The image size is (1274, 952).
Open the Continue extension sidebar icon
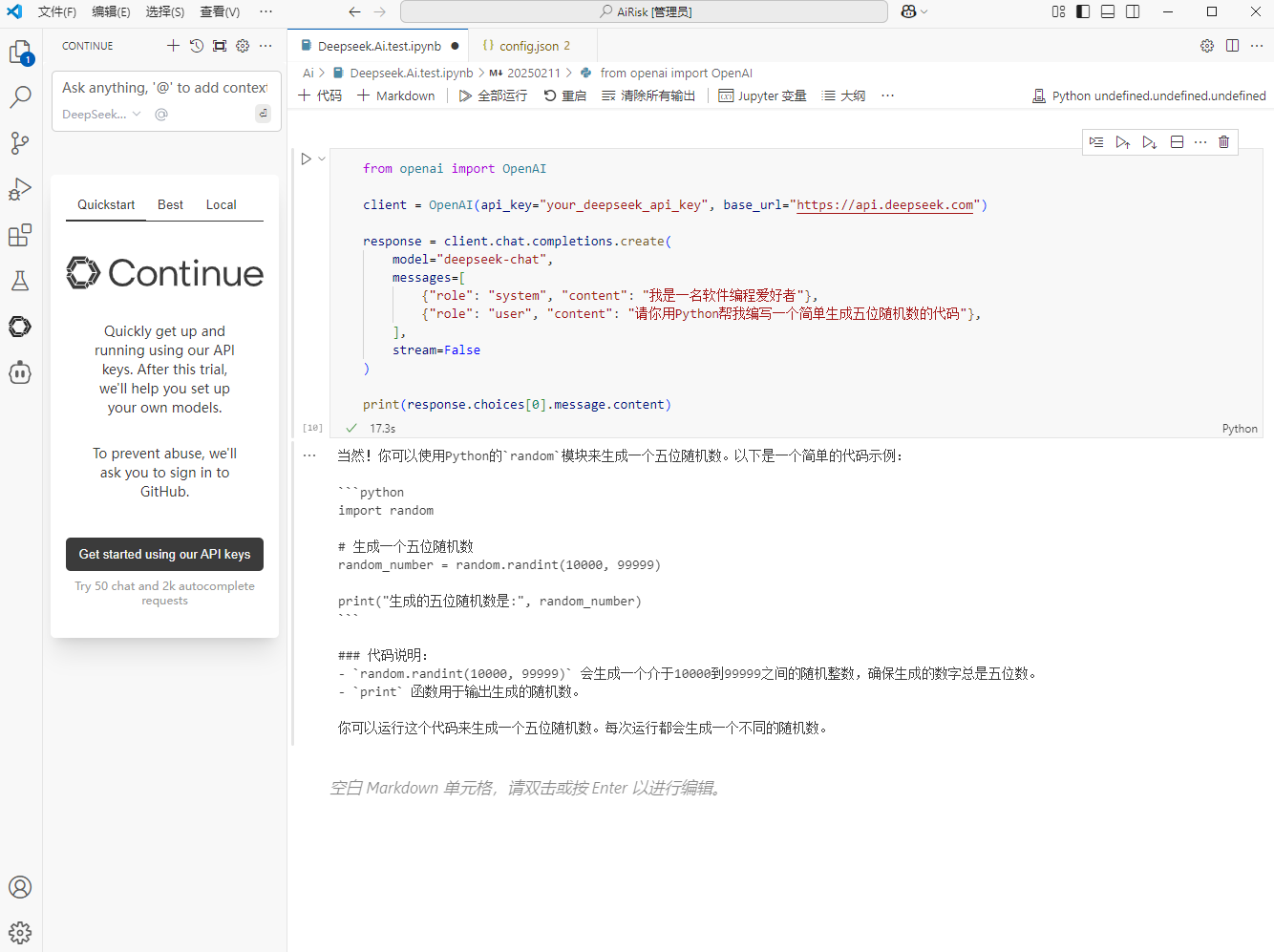tap(20, 327)
